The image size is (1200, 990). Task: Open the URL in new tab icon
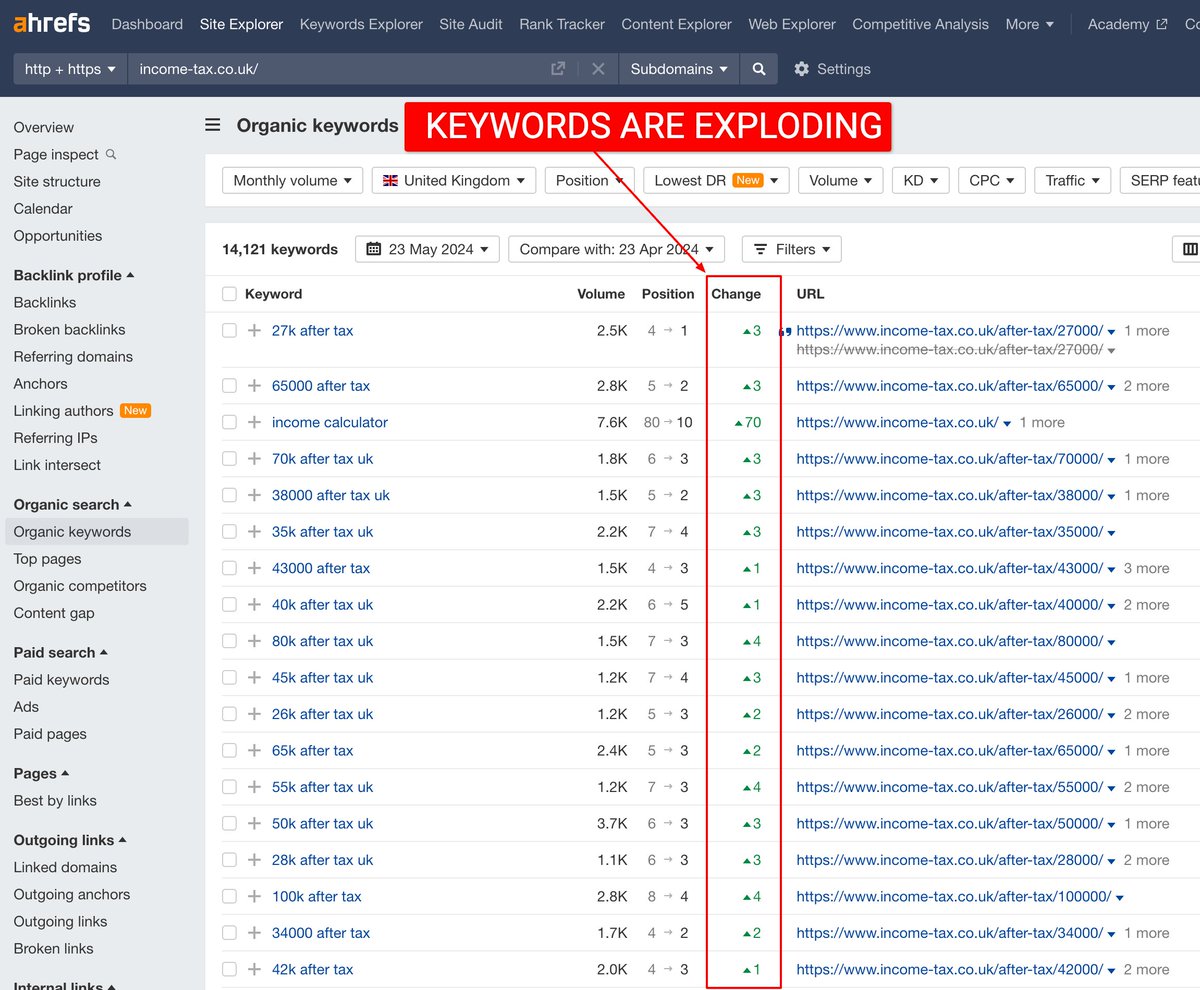(x=558, y=69)
